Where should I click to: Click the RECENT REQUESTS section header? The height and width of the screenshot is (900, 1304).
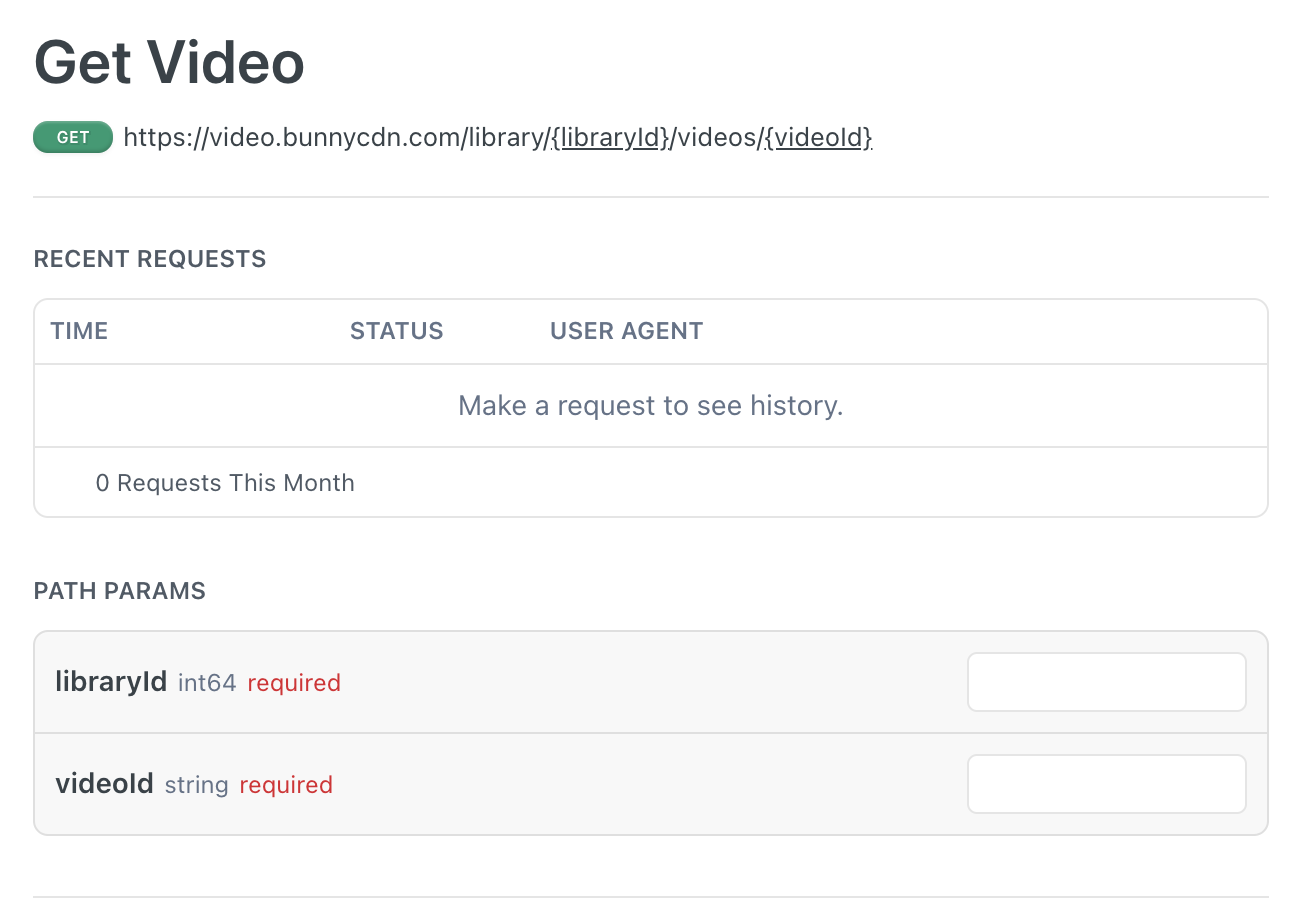coord(150,258)
